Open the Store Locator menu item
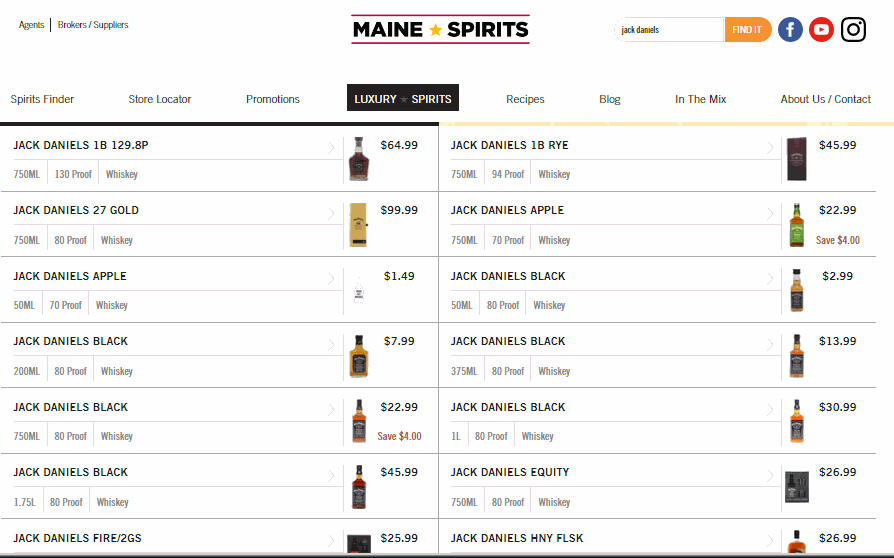 pyautogui.click(x=160, y=99)
